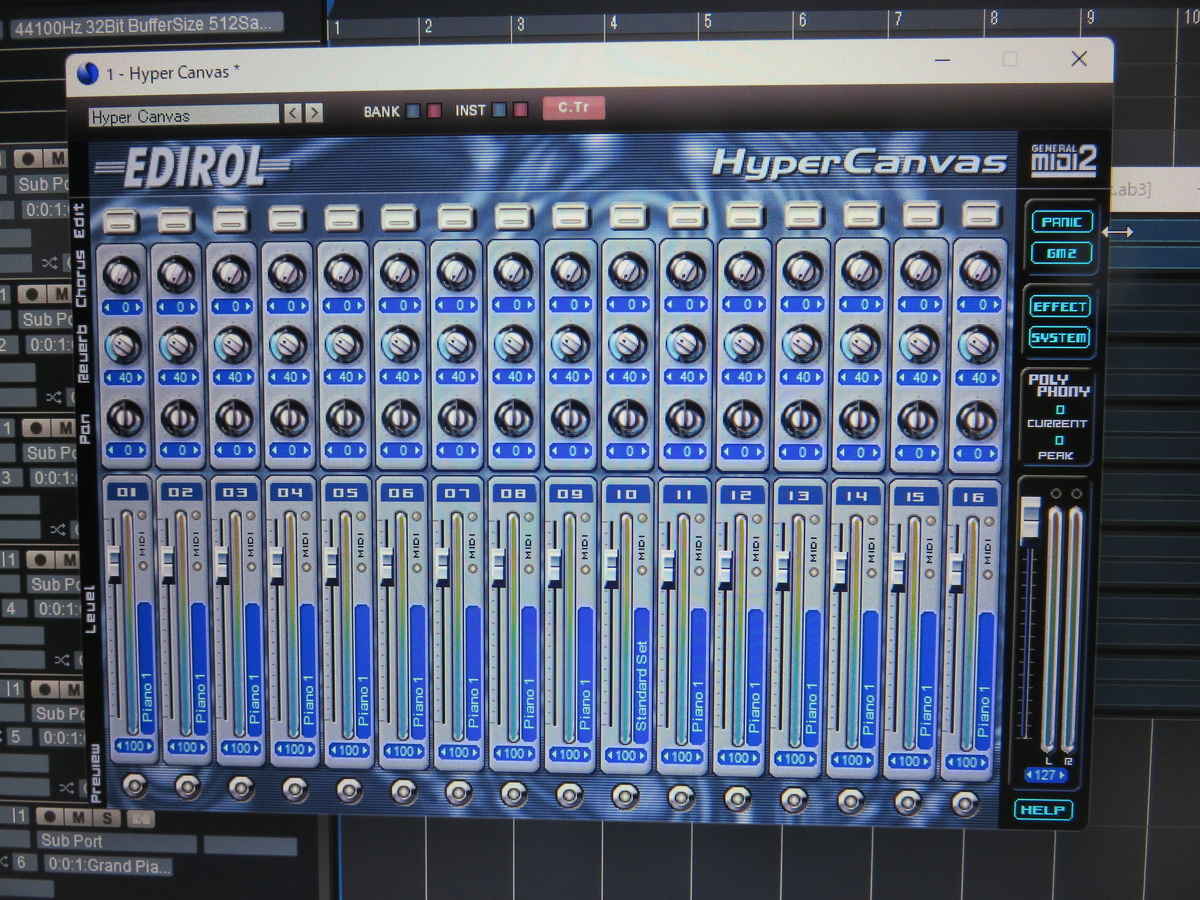Increment the reverb value on channel 05
Viewport: 1200px width, 900px height.
(x=362, y=378)
